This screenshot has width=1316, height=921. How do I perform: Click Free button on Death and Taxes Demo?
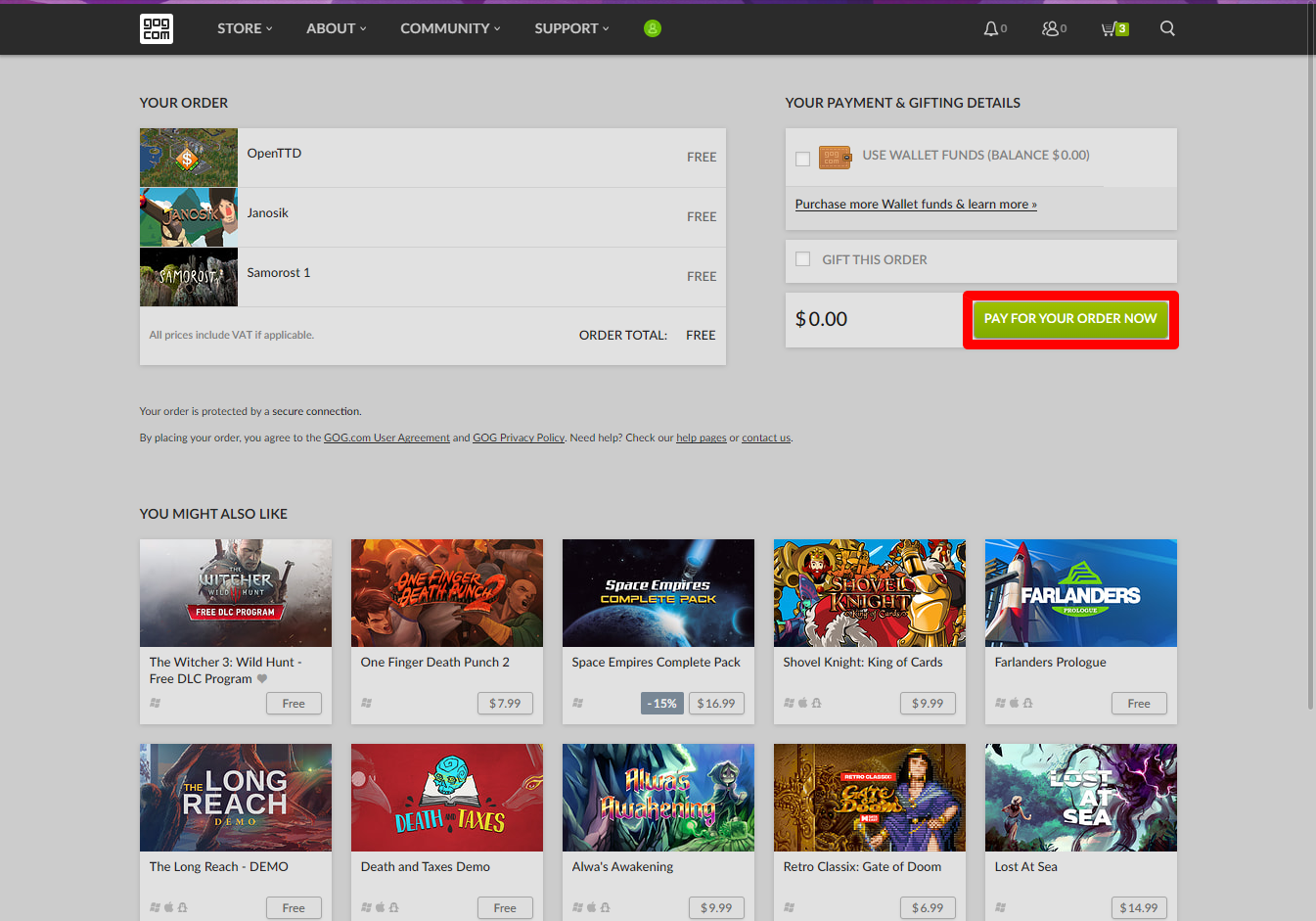[x=505, y=907]
